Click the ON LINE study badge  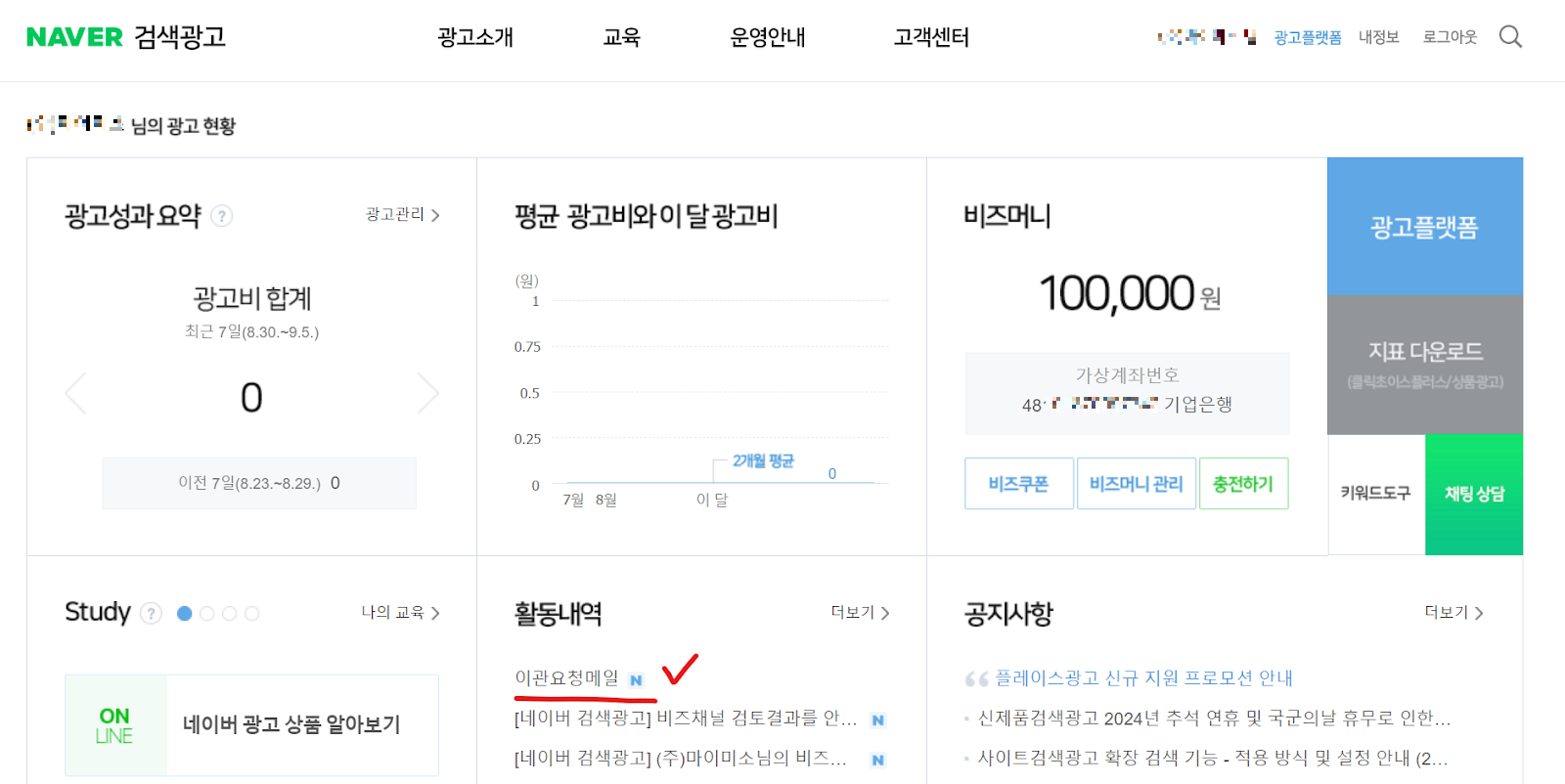coord(115,725)
